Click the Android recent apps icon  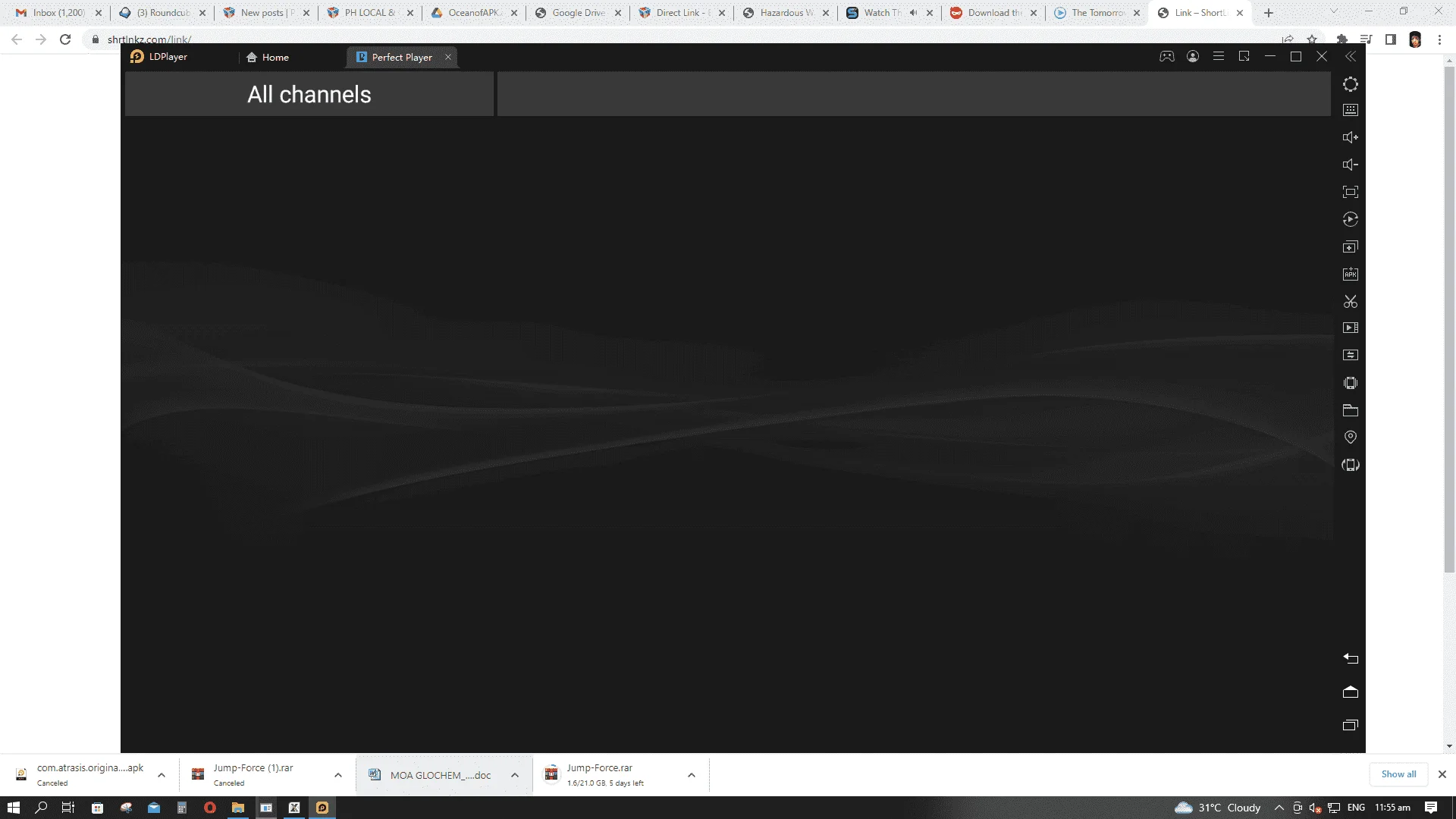point(1351,725)
